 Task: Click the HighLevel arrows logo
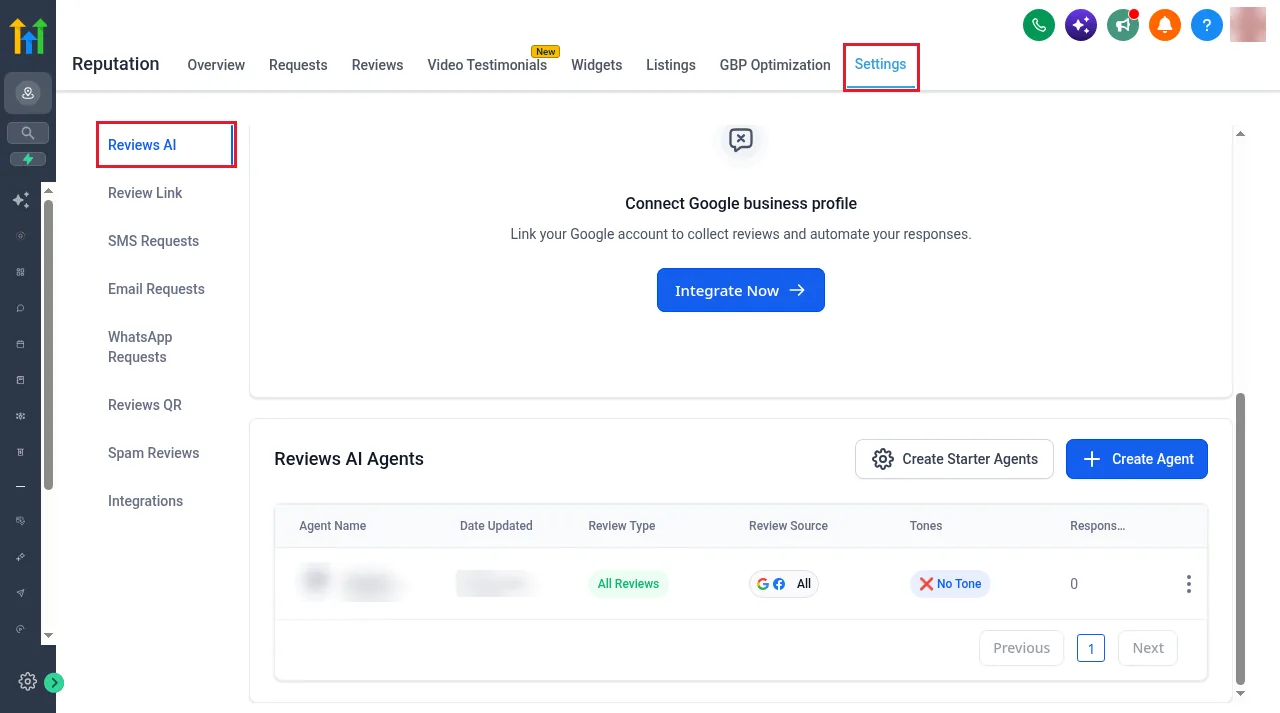click(x=28, y=35)
